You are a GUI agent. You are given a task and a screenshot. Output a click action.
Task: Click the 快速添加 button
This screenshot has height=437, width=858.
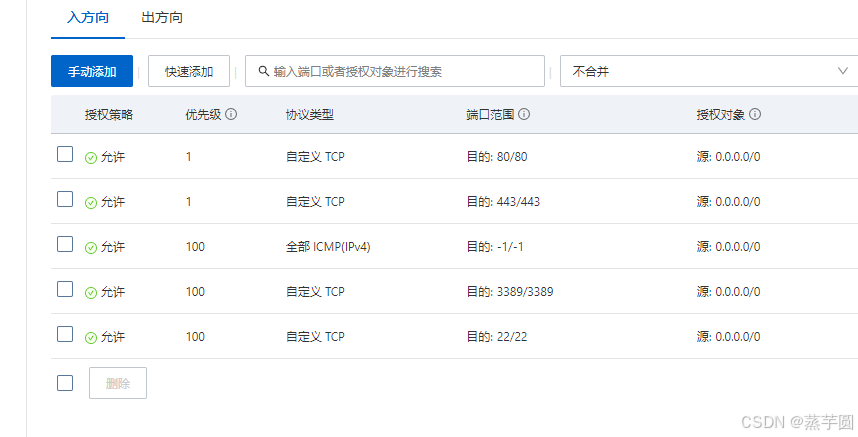point(189,71)
